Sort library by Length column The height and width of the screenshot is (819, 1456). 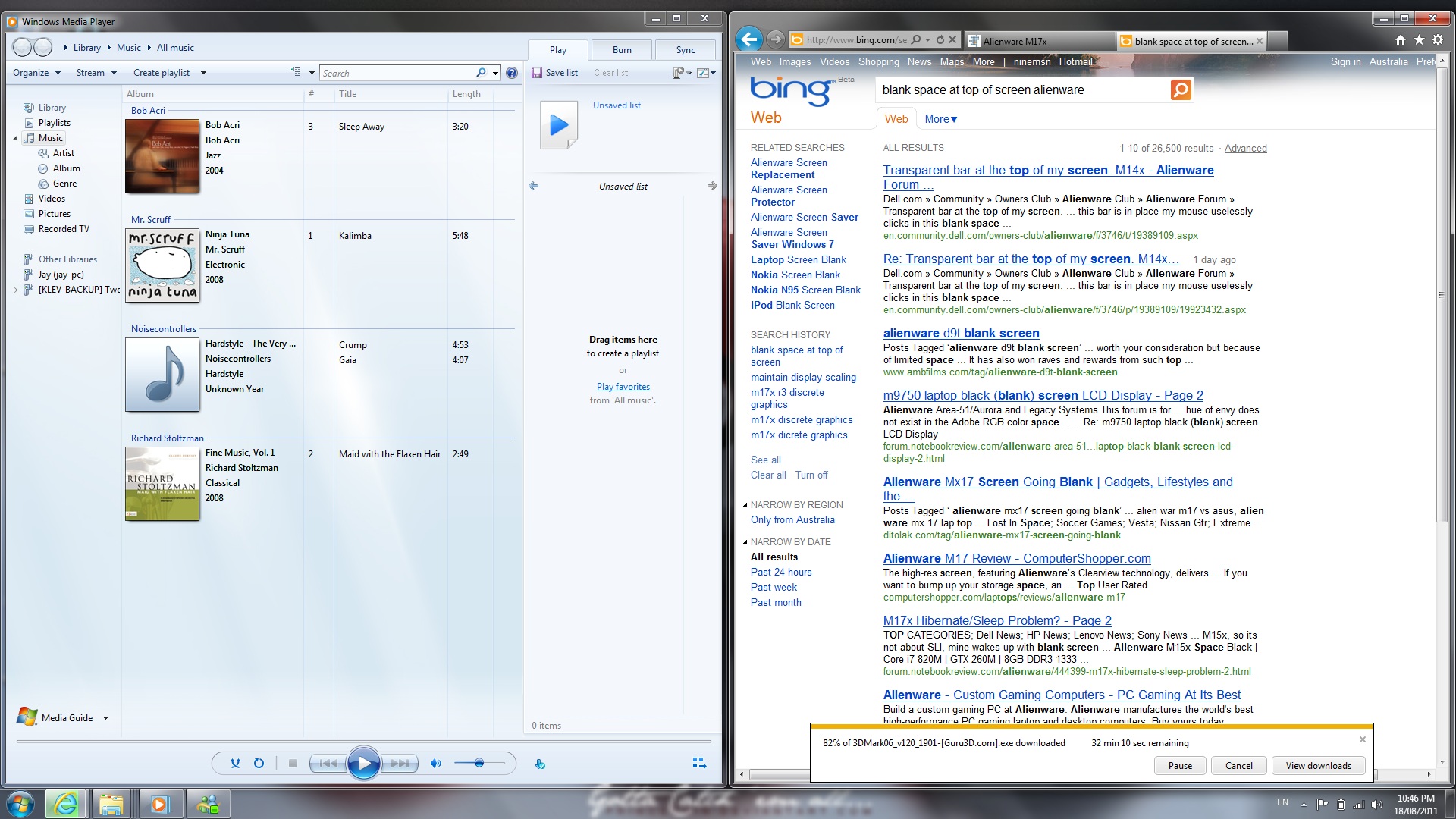[466, 94]
